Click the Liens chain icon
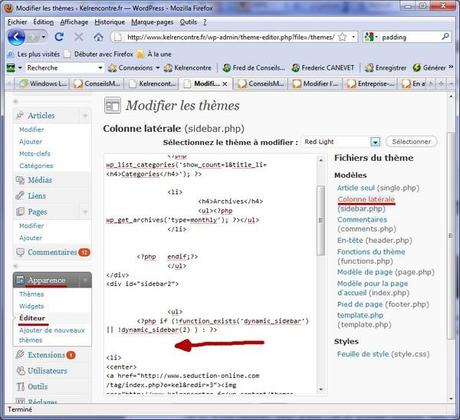460x420 pixels. pos(20,196)
